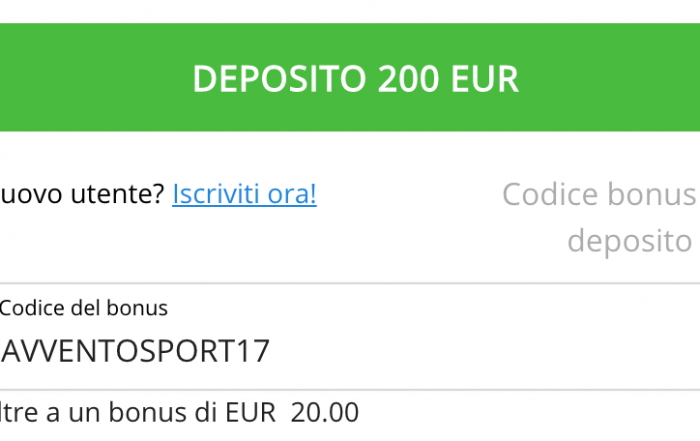700x441 pixels.
Task: Click the white strip above the green button
Action: [x=350, y=11]
